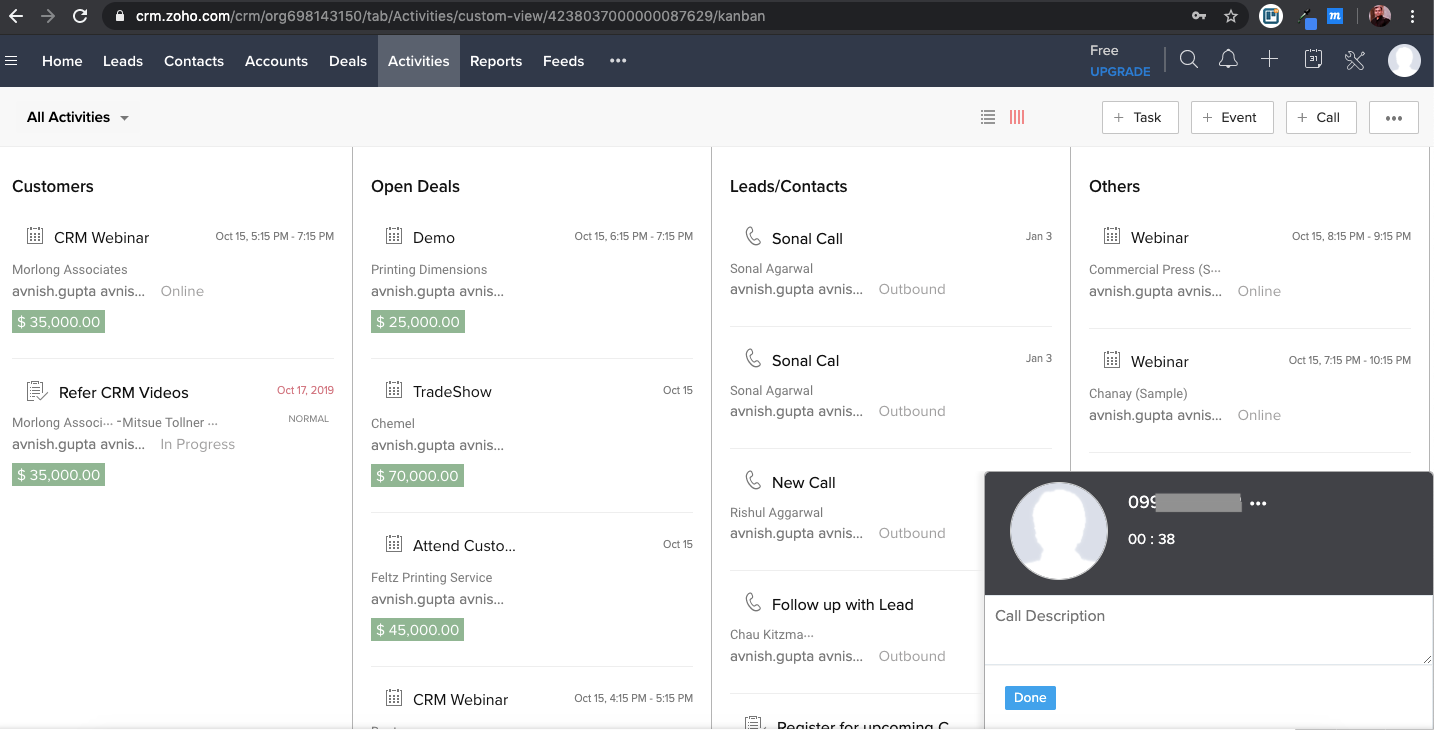Open more actions ellipsis button
This screenshot has height=730, width=1434.
[1394, 117]
